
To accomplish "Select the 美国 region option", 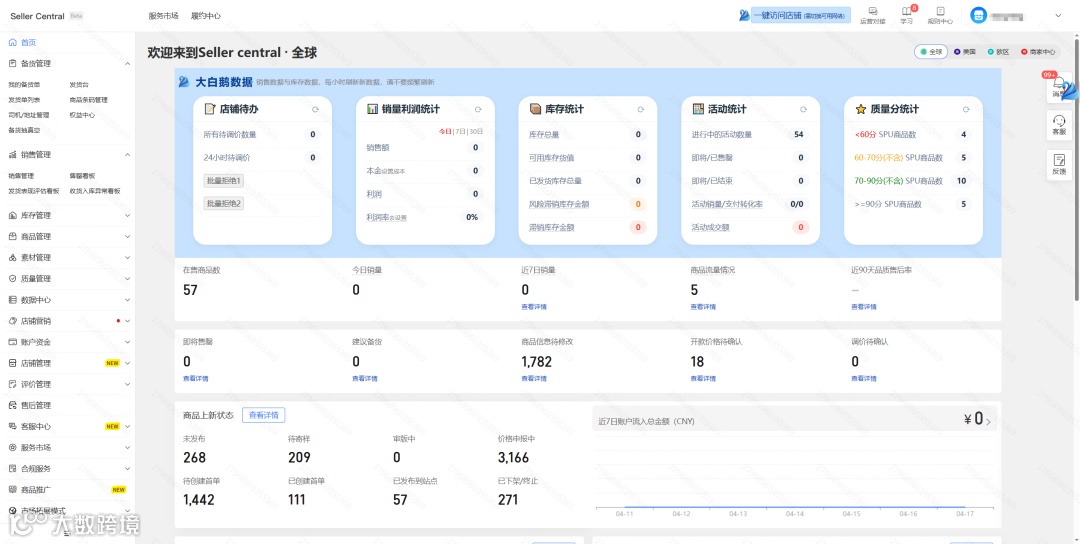I will click(964, 52).
